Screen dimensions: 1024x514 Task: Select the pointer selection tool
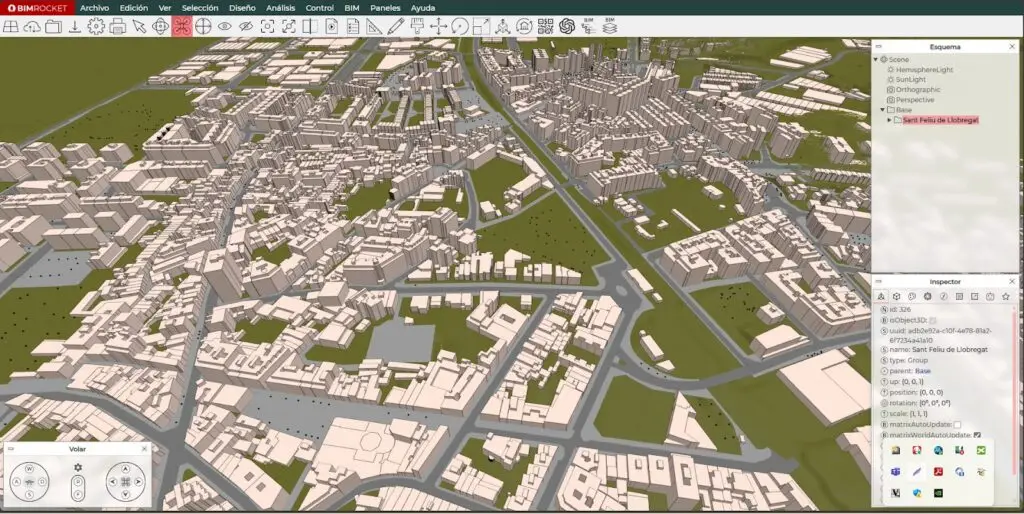(x=139, y=26)
